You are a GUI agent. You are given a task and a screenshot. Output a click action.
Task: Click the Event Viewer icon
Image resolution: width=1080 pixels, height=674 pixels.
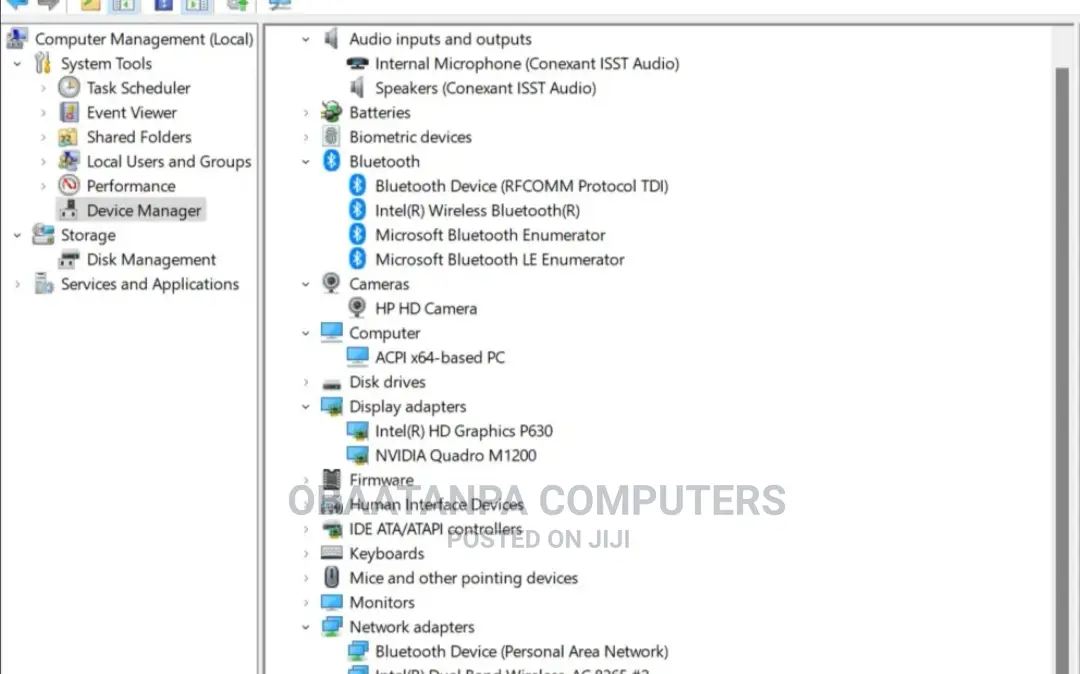(69, 112)
